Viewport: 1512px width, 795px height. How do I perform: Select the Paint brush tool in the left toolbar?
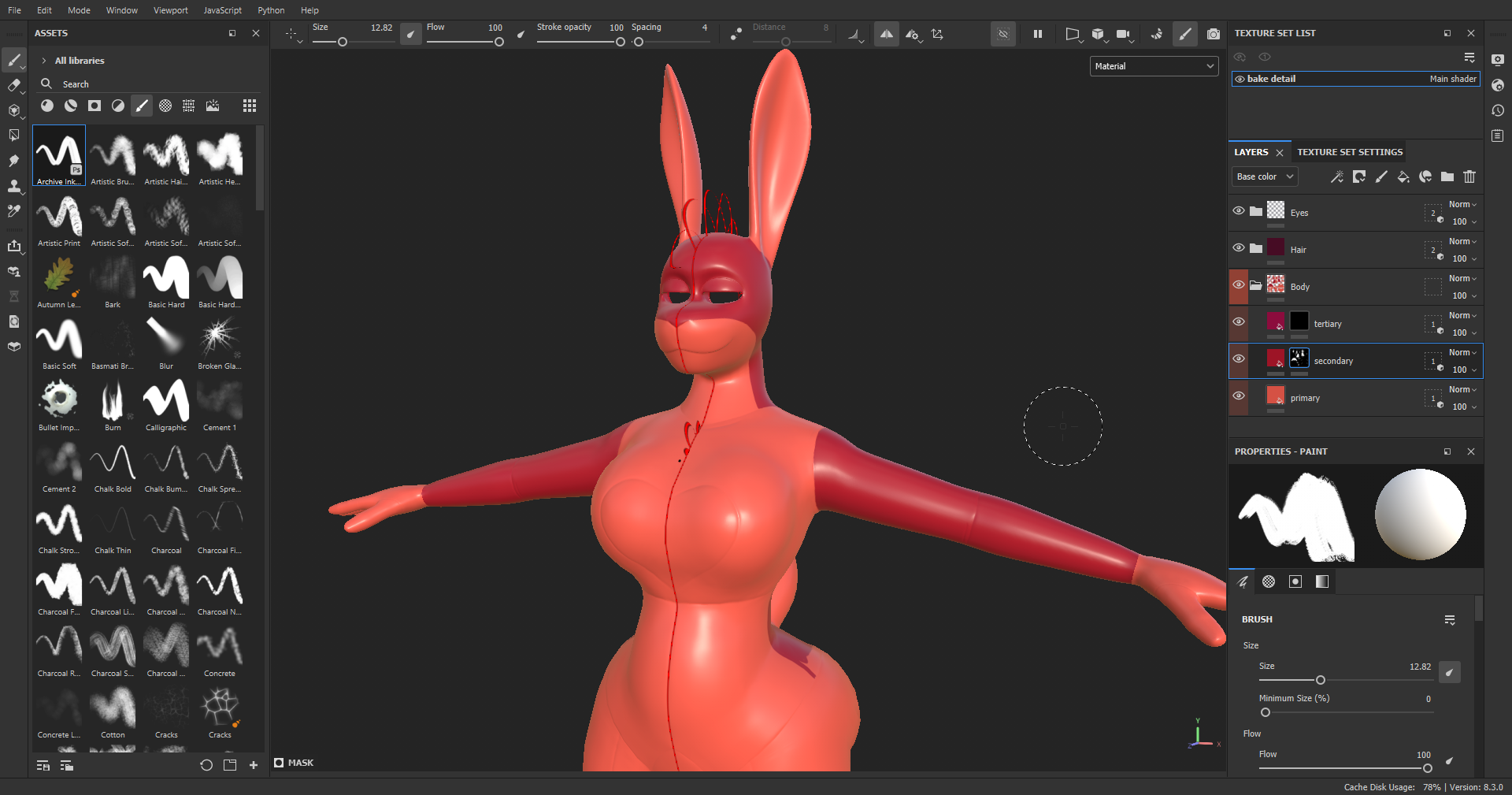pos(14,60)
